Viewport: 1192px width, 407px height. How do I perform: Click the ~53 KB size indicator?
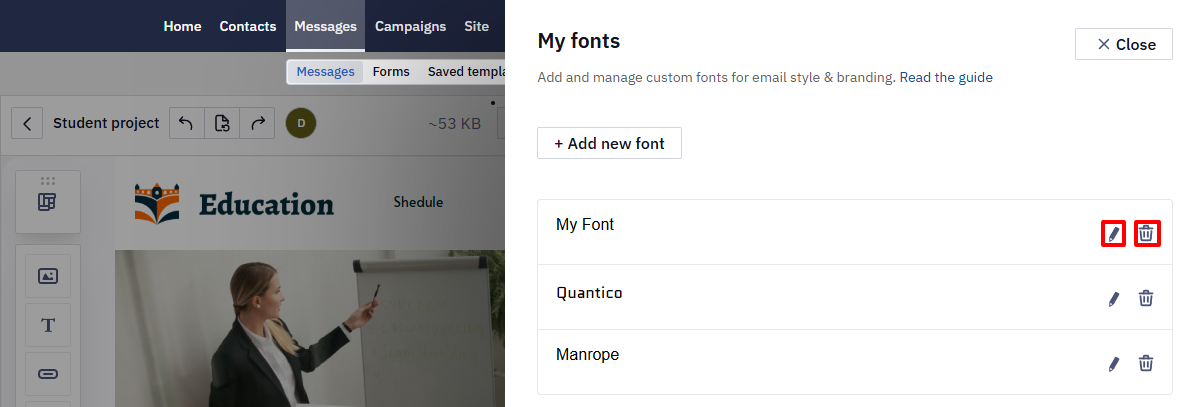455,123
